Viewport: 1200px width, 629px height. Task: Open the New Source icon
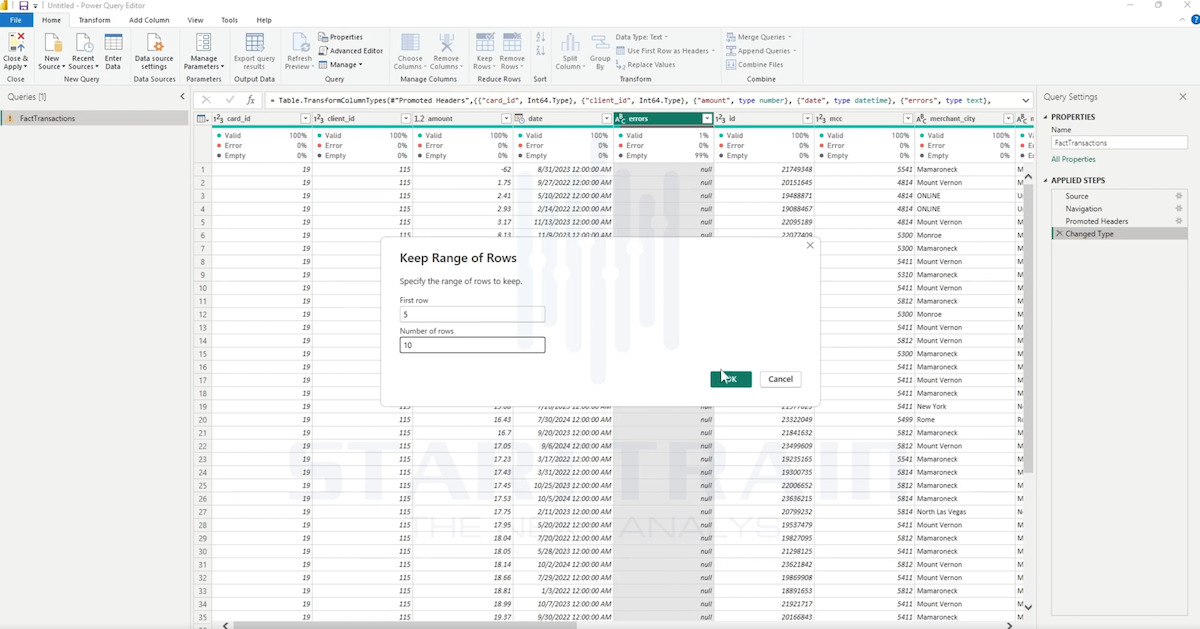(52, 43)
